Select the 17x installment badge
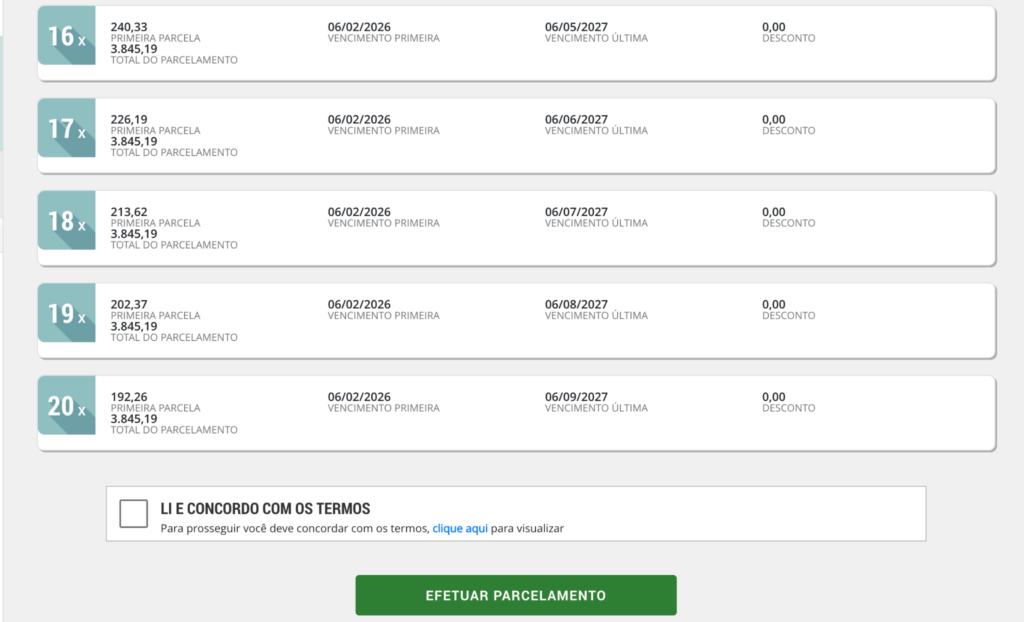This screenshot has width=1024, height=622. pyautogui.click(x=67, y=128)
